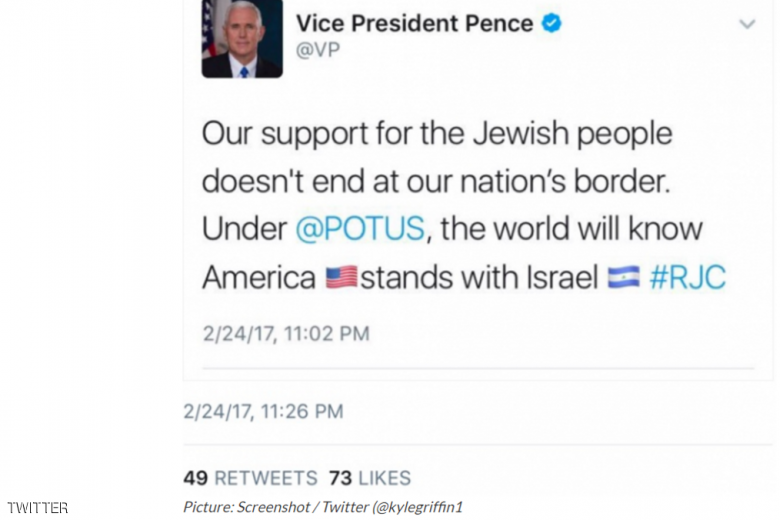Open the #RJC hashtag link
This screenshot has height=520, width=780.
(687, 277)
